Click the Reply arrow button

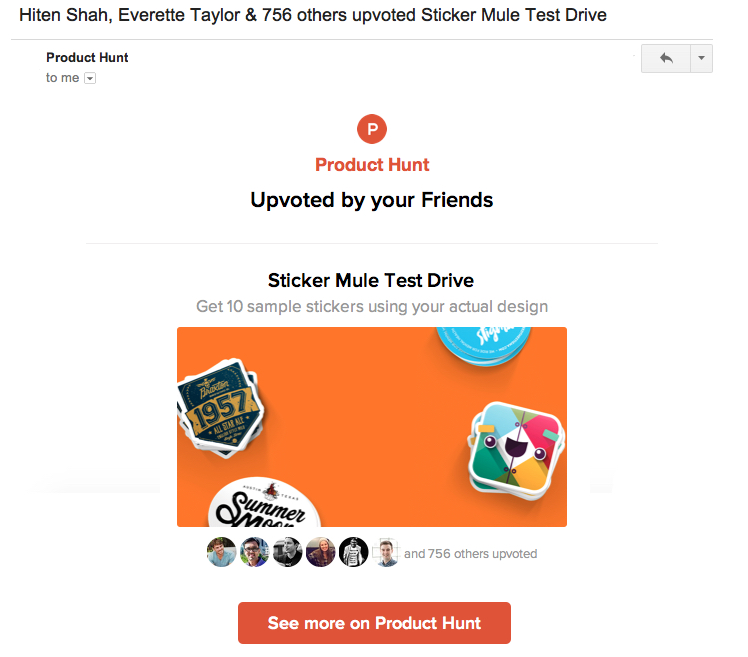(x=665, y=59)
